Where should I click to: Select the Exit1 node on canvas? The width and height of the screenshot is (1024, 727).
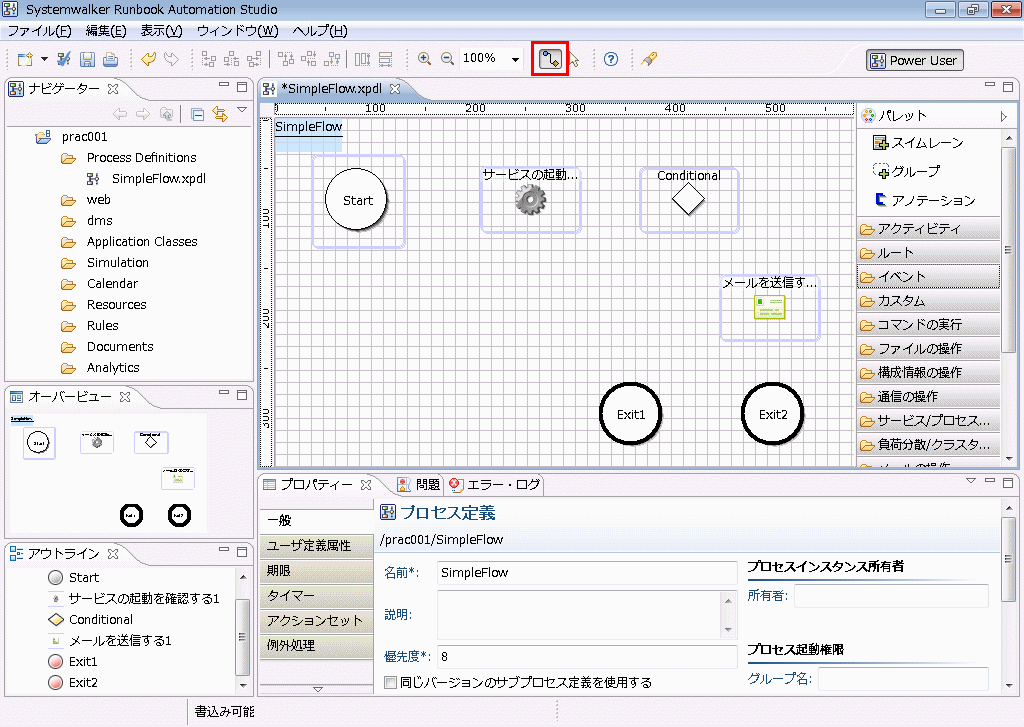click(x=631, y=414)
